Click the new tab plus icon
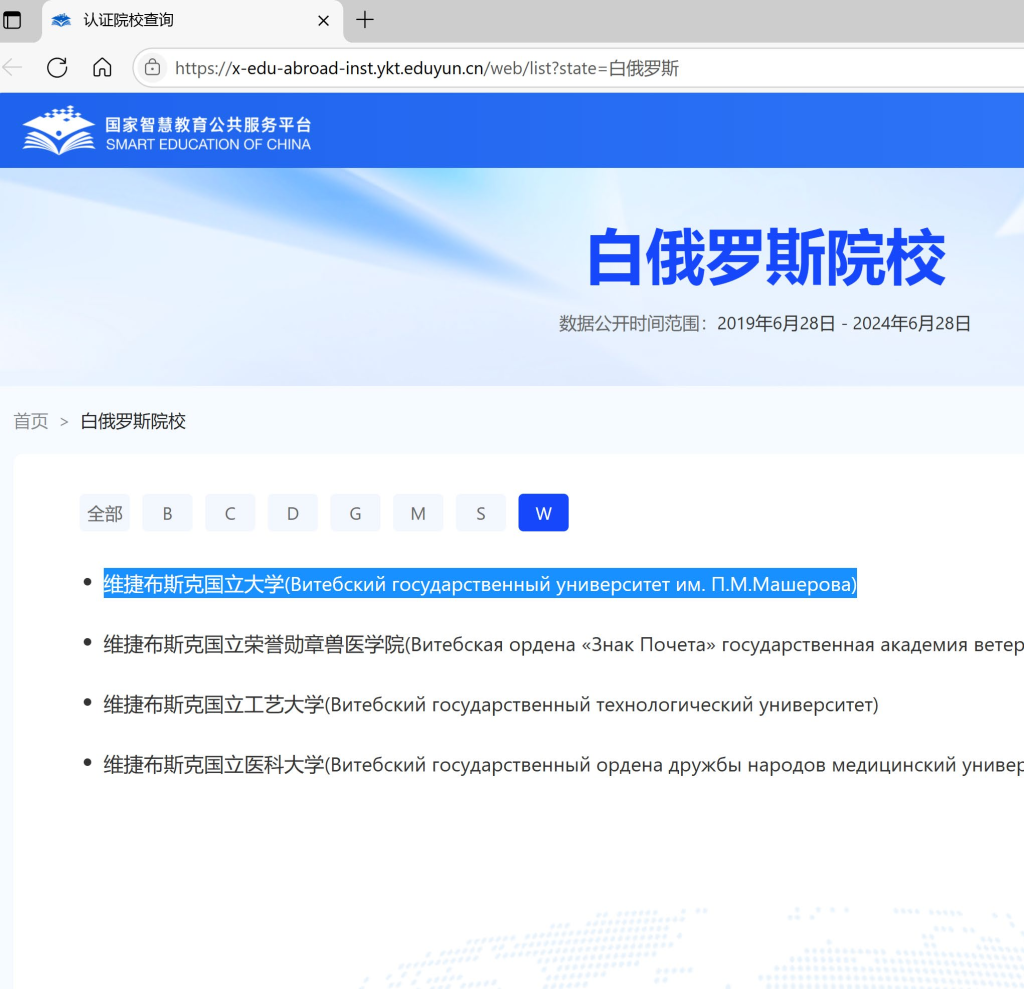Viewport: 1024px width, 989px height. 365,20
